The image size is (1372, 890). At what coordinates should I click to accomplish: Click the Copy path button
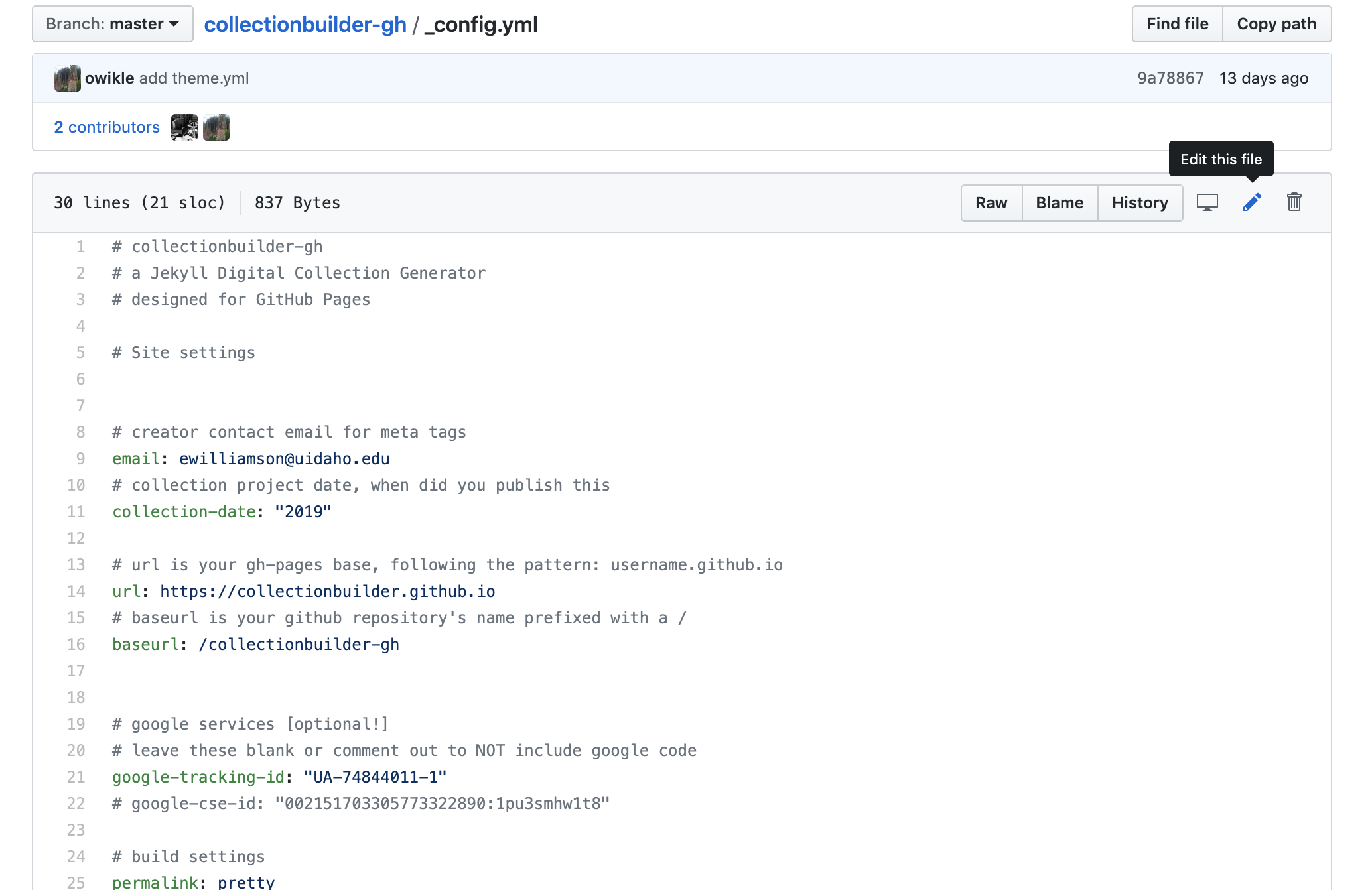coord(1276,24)
